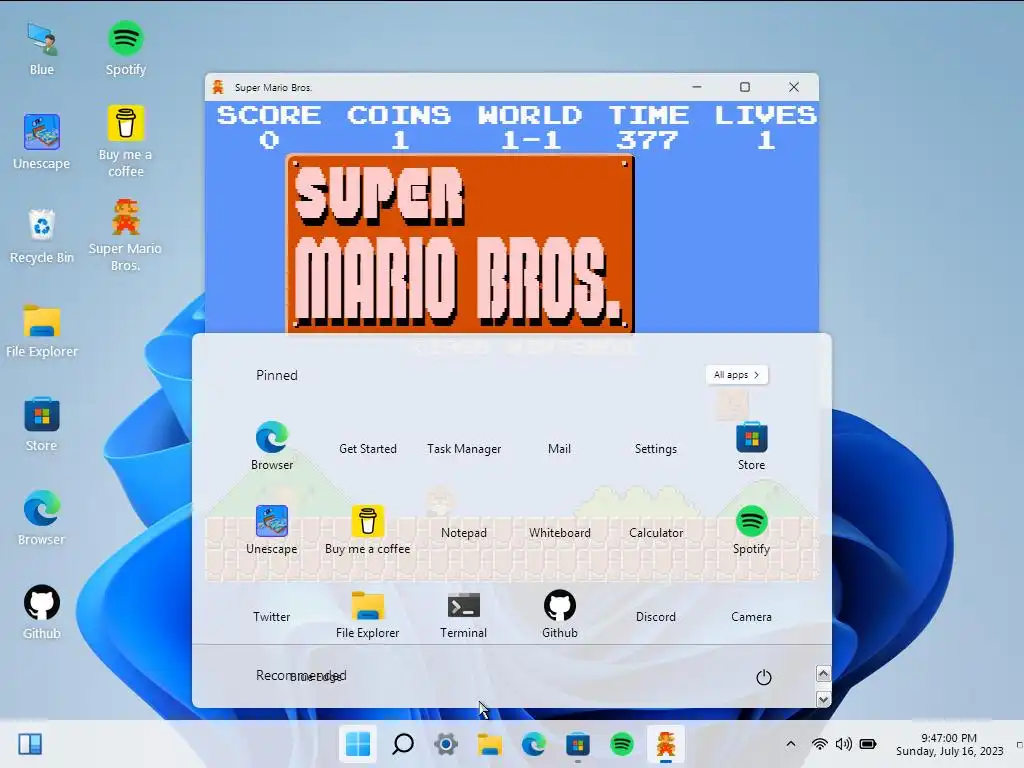Viewport: 1024px width, 768px height.
Task: Open File Explorer from the taskbar
Action: (x=490, y=744)
